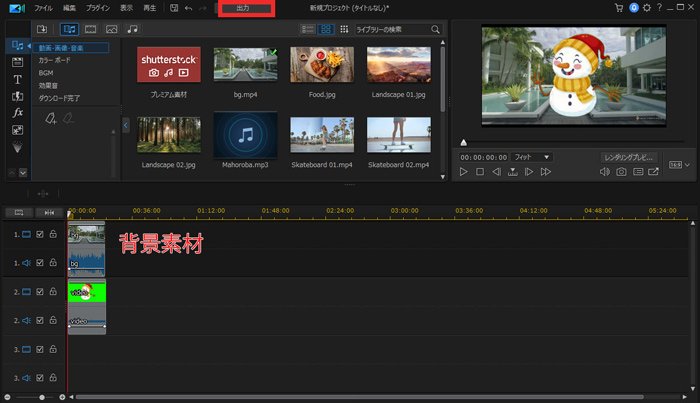Open the Media Room icon in sidebar
The width and height of the screenshot is (700, 403).
[17, 46]
